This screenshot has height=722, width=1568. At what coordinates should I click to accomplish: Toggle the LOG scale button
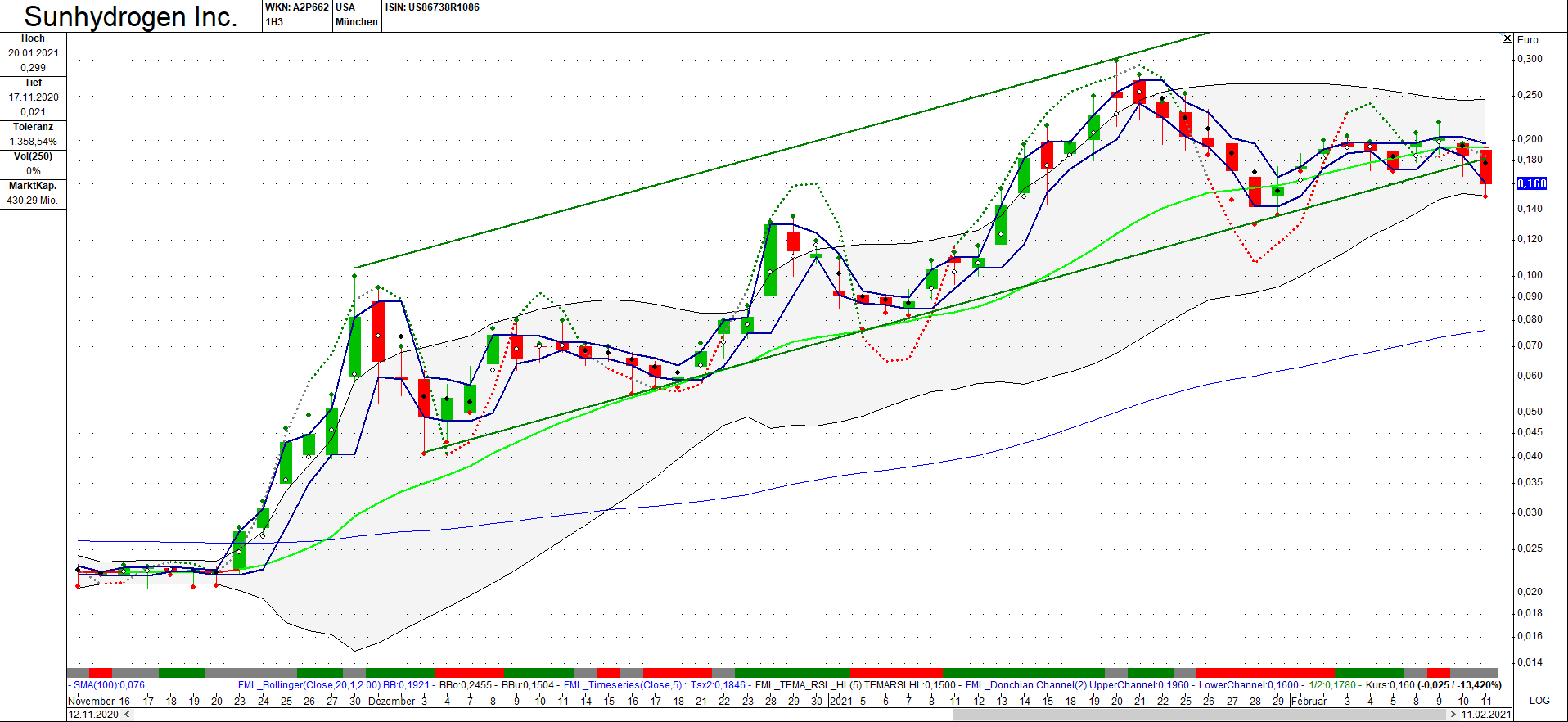(x=1539, y=701)
